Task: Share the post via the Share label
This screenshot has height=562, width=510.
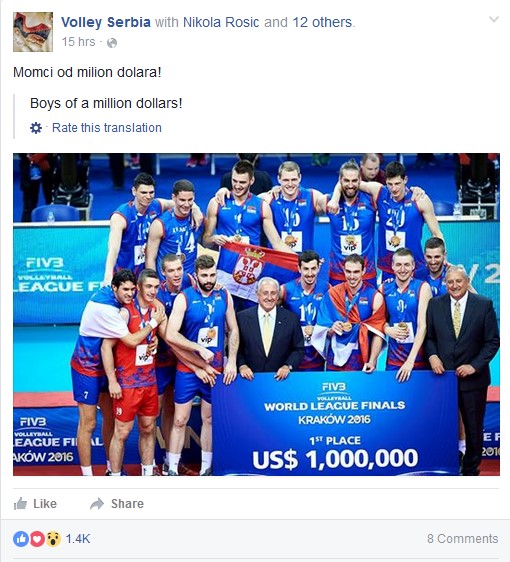Action: (127, 504)
